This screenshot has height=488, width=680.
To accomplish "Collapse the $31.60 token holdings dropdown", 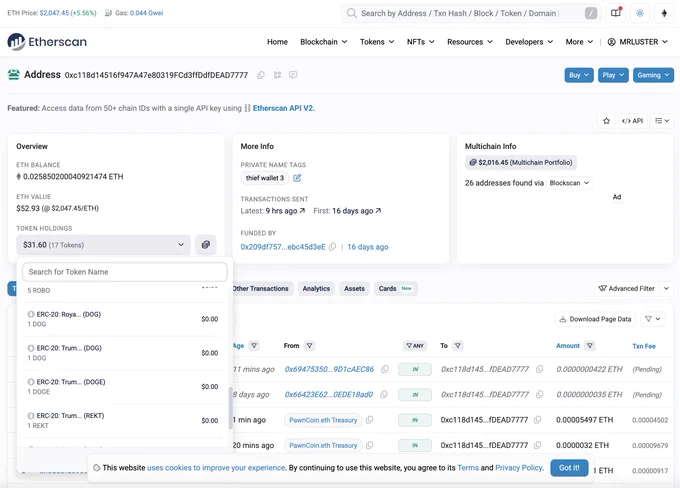I will coord(104,245).
